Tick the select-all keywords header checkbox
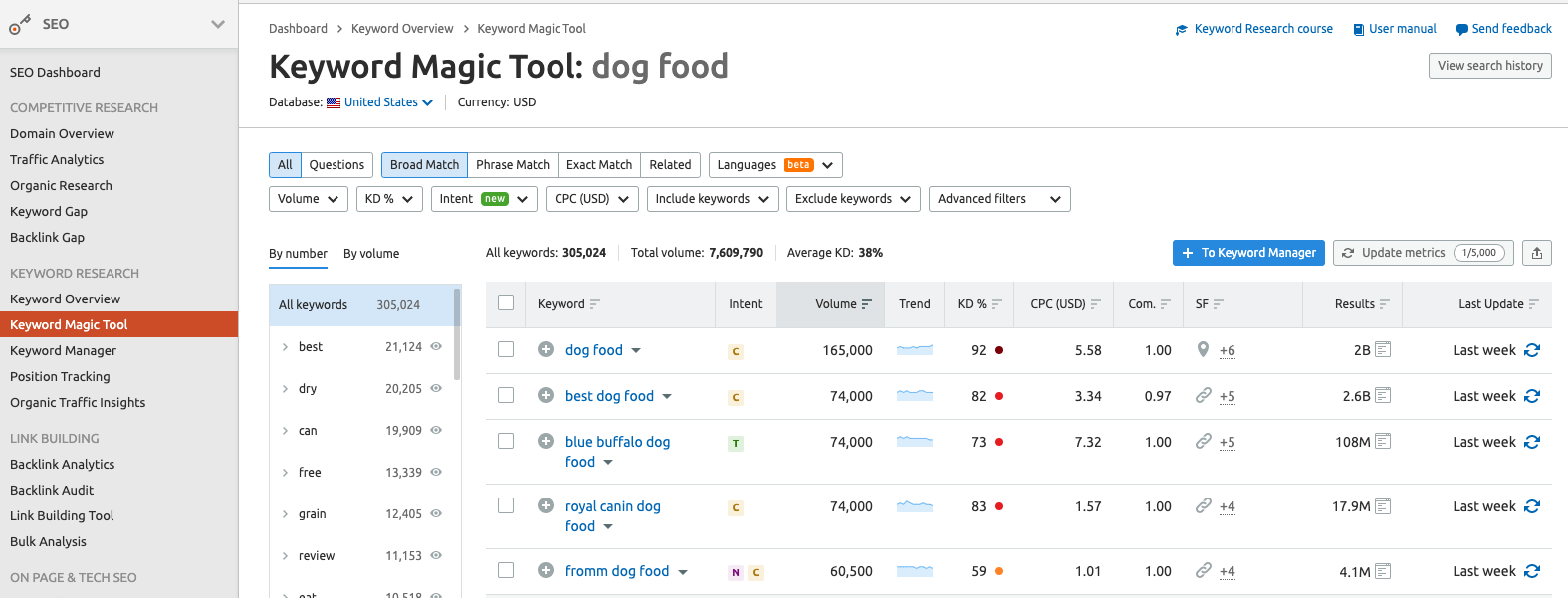This screenshot has height=598, width=1568. click(506, 303)
